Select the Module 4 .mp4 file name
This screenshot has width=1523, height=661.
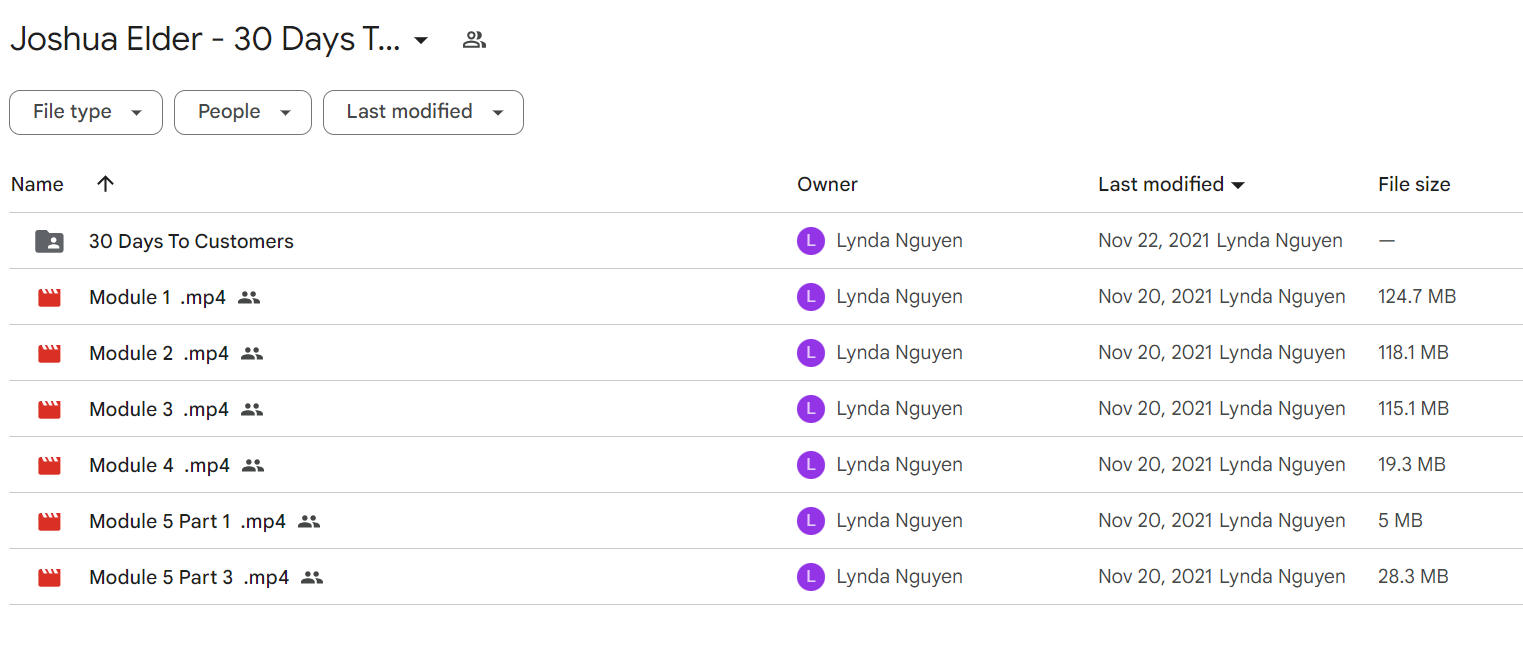point(159,465)
